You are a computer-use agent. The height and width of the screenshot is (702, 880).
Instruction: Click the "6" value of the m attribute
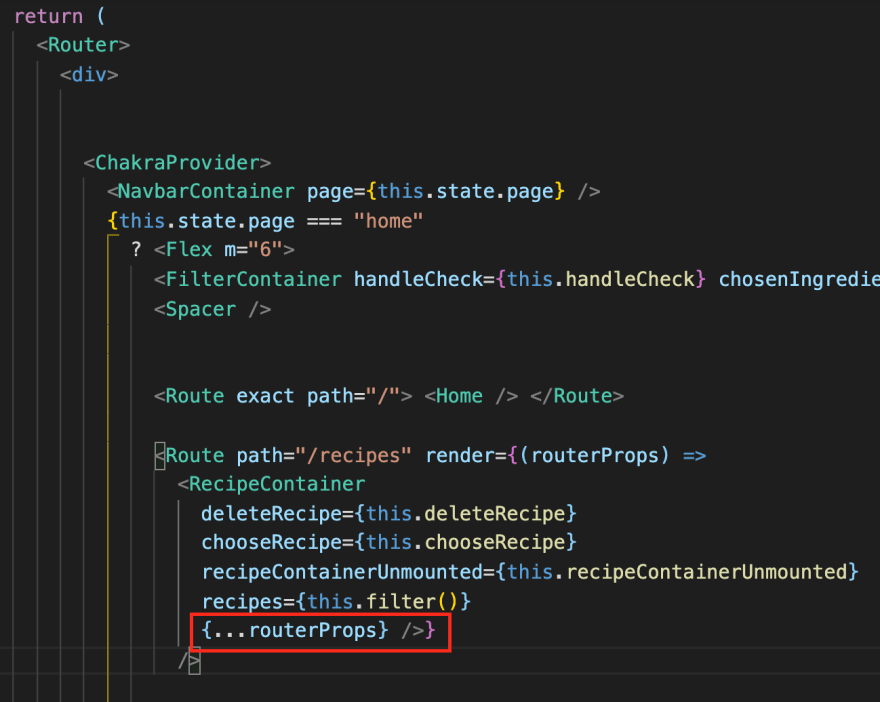click(x=265, y=250)
